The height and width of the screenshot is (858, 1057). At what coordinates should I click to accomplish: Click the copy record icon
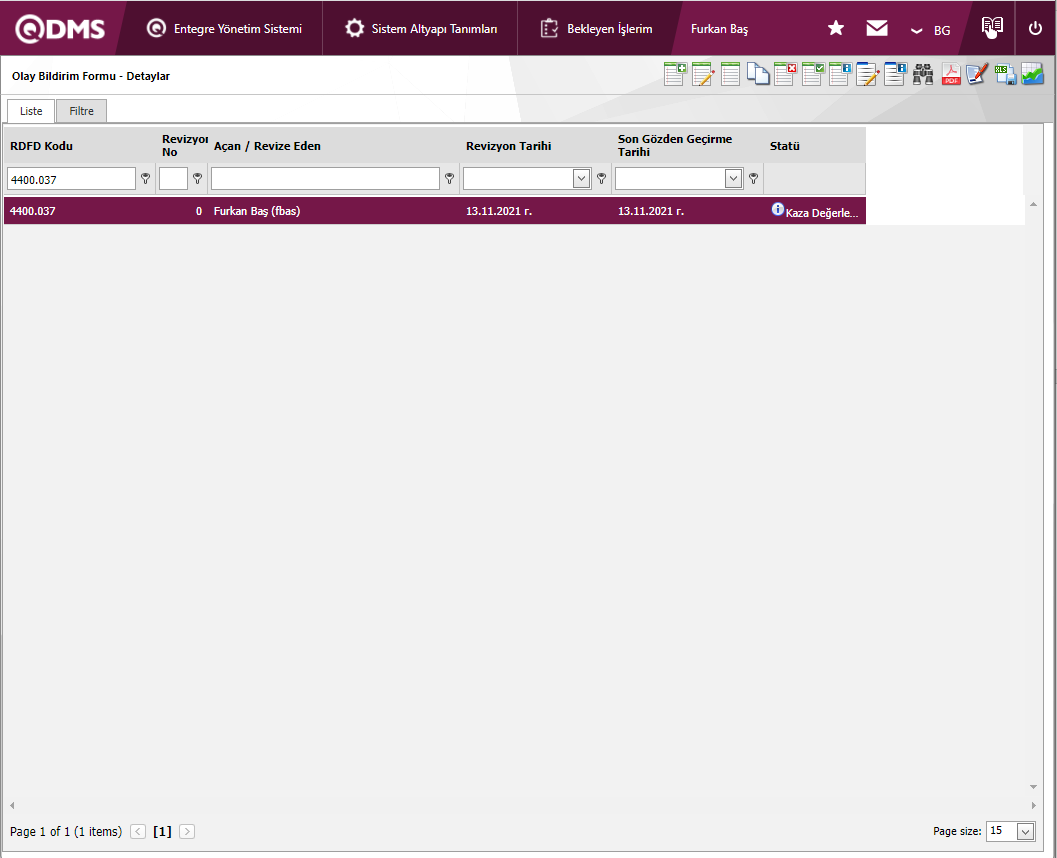pos(758,74)
